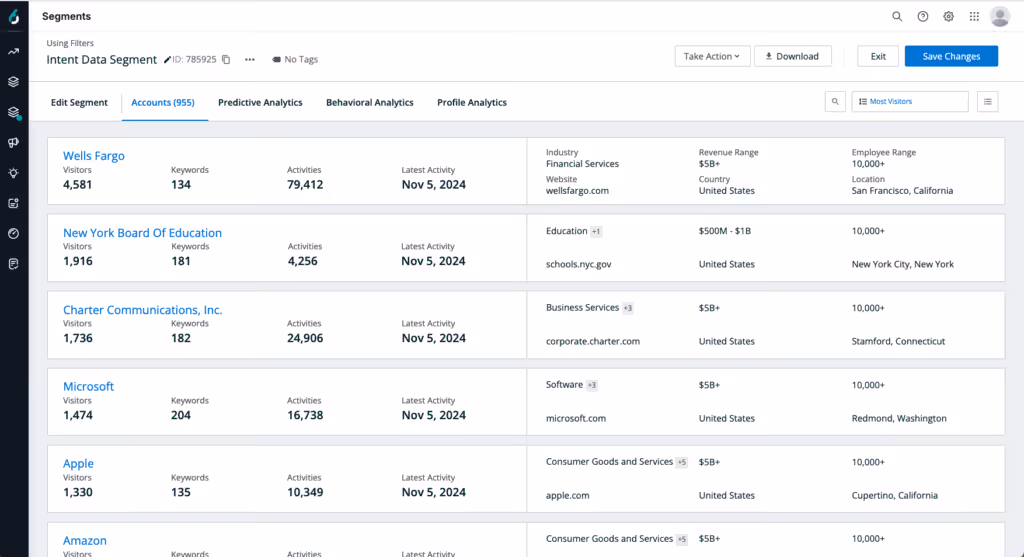The image size is (1024, 557).
Task: Click the $500M - $1B revenue range
Action: point(725,231)
